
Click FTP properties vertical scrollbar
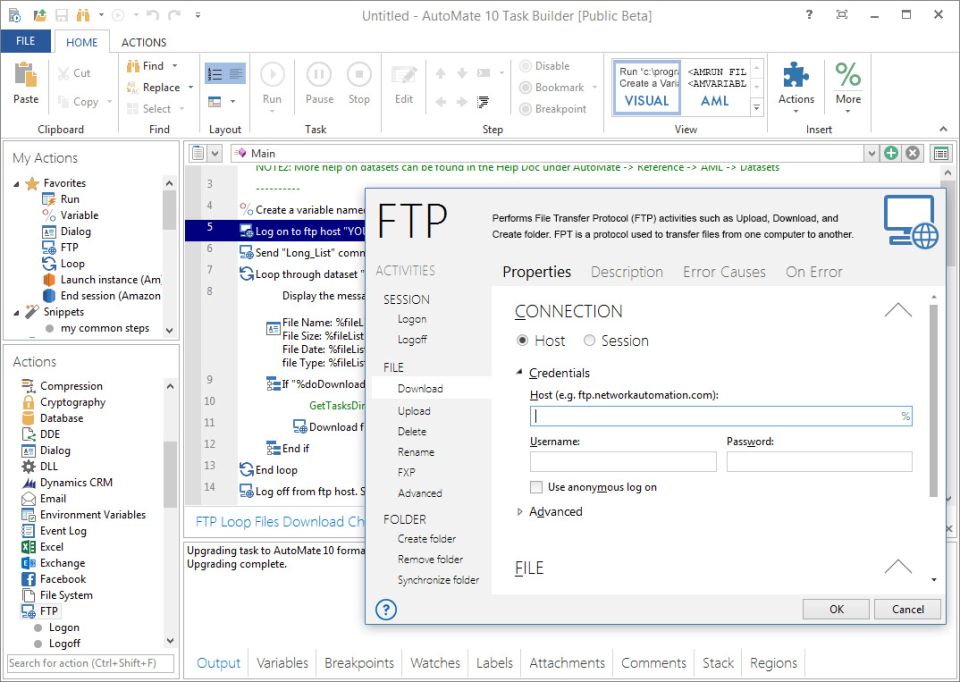point(934,401)
